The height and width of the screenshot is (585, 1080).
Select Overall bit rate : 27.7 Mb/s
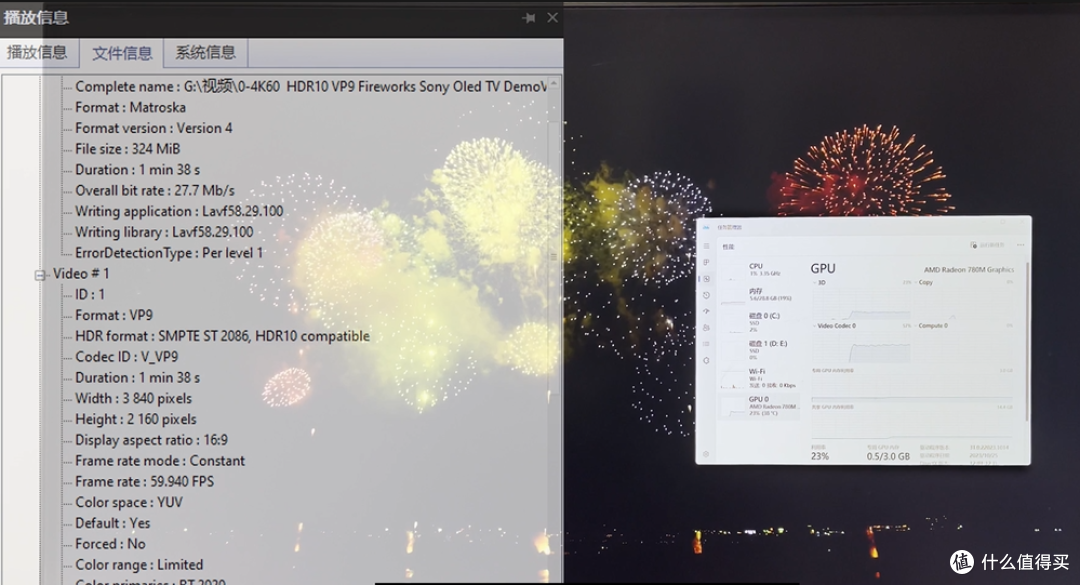155,191
